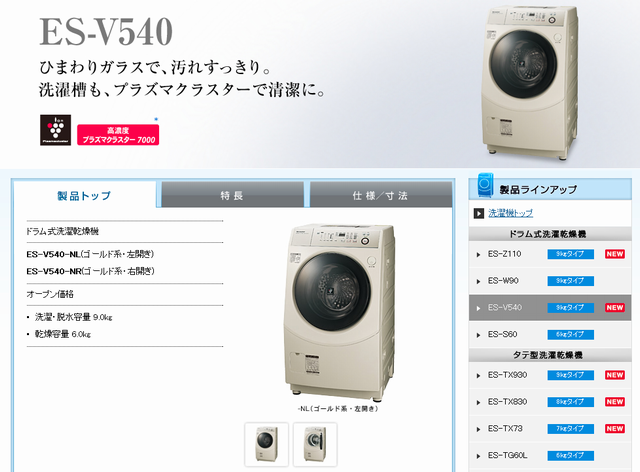Click the 9kgタイプ label beside ES-W90
The width and height of the screenshot is (640, 472).
tap(570, 281)
